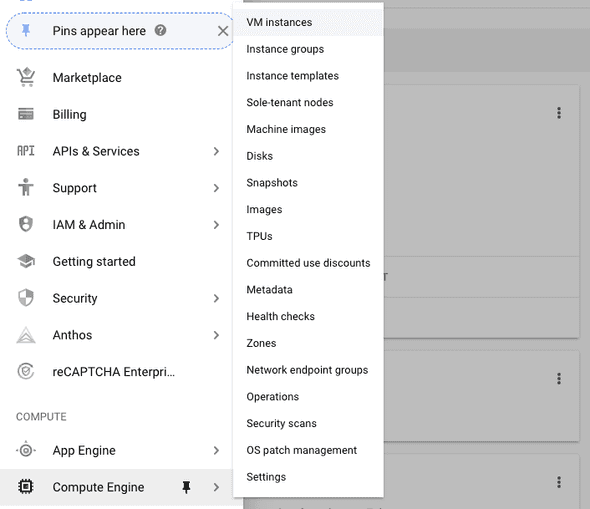Viewport: 590px width, 509px height.
Task: Expand the Security submenu arrow
Action: pos(216,298)
